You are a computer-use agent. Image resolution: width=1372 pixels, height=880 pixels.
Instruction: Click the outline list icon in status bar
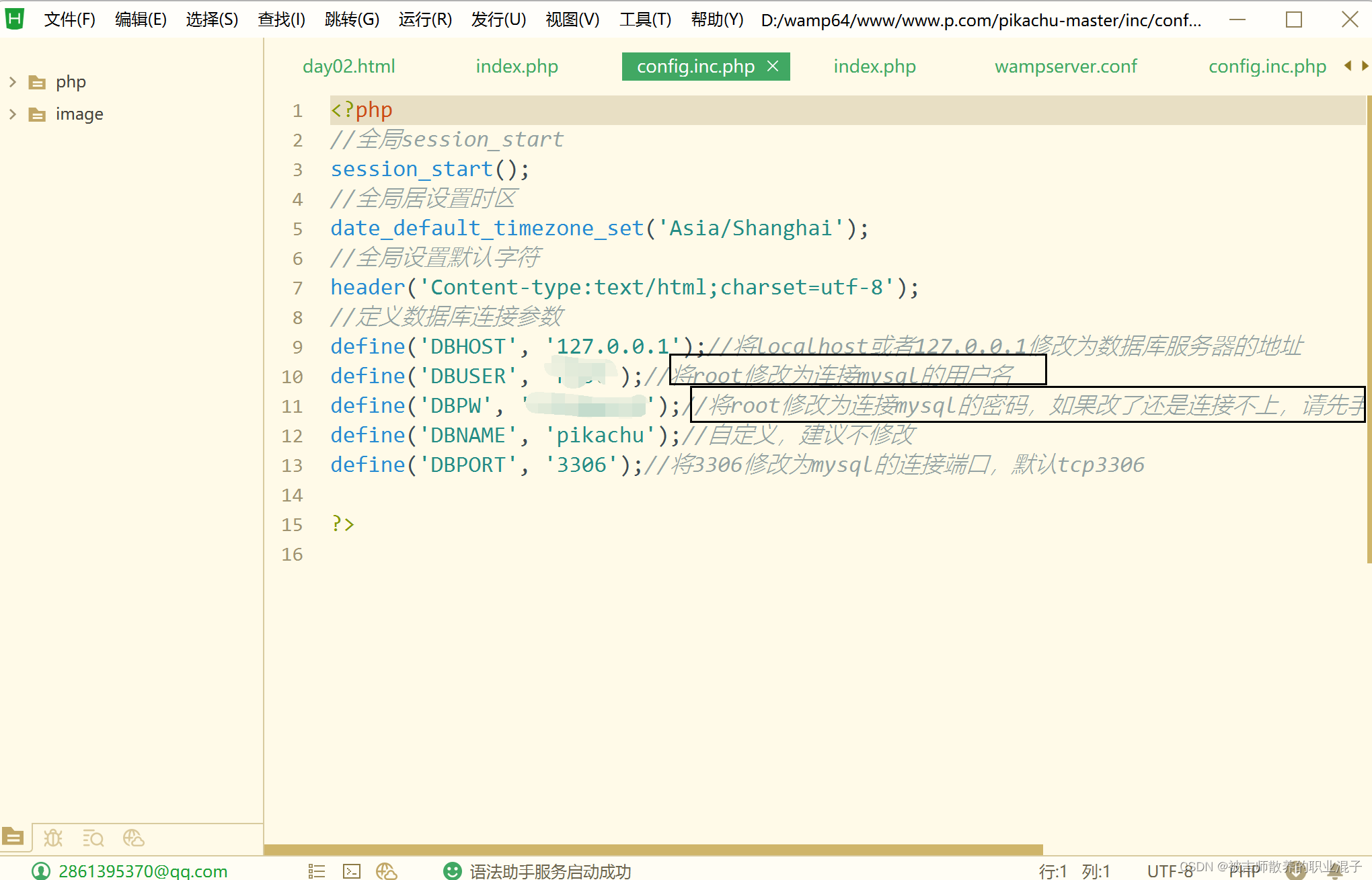[x=316, y=871]
